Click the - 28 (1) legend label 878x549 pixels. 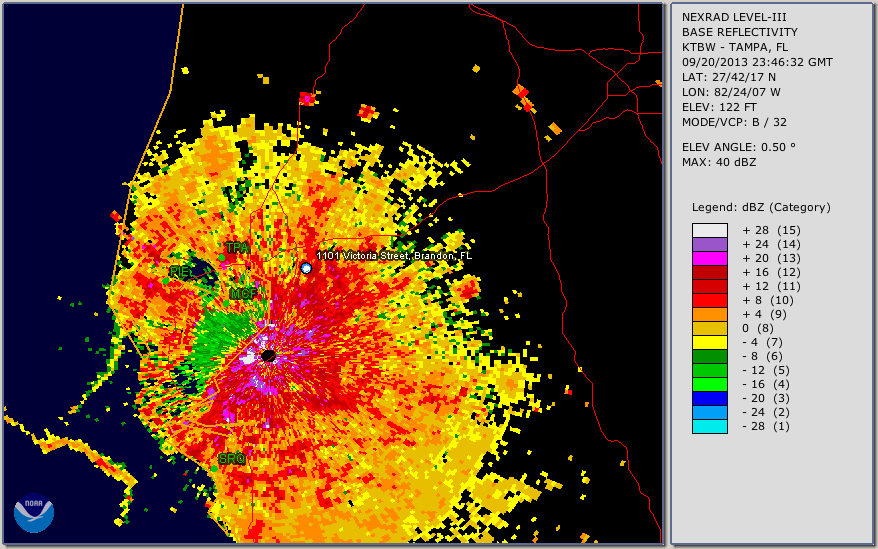[x=766, y=426]
